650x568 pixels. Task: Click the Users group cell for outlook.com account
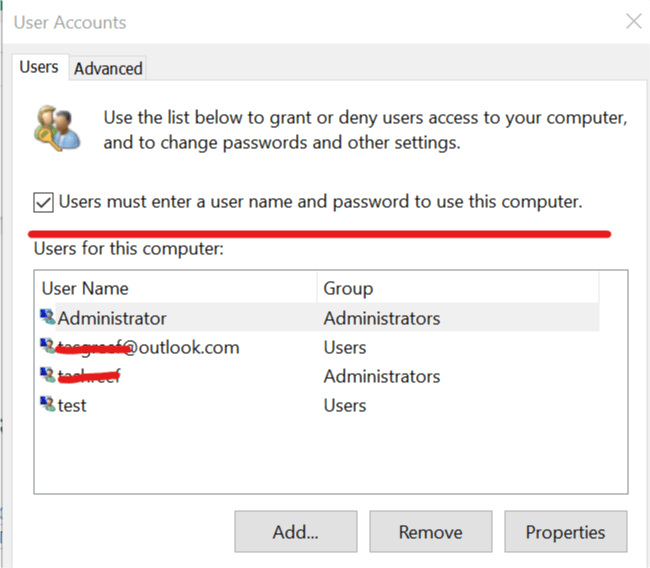click(345, 347)
